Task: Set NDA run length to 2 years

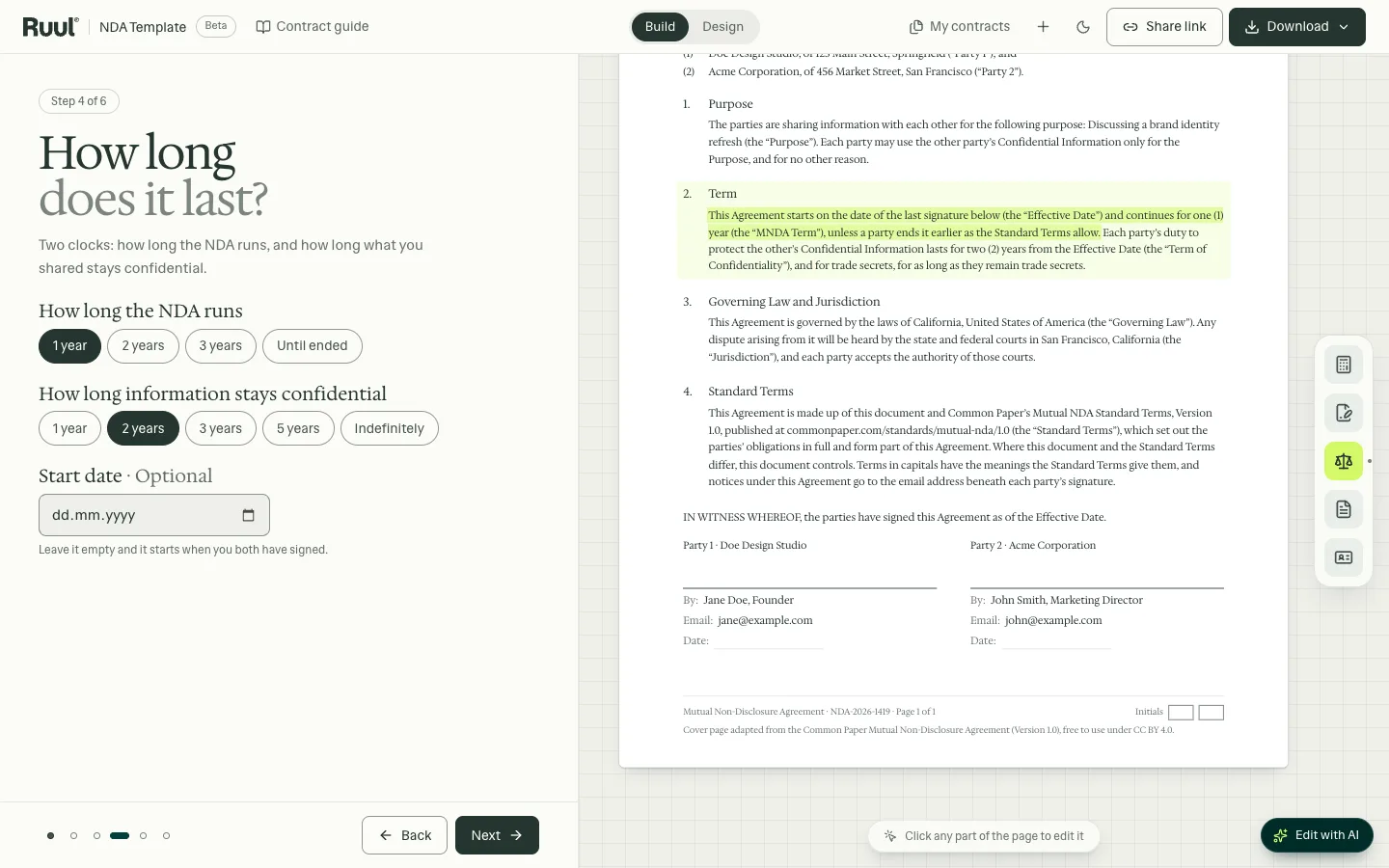Action: 143,346
